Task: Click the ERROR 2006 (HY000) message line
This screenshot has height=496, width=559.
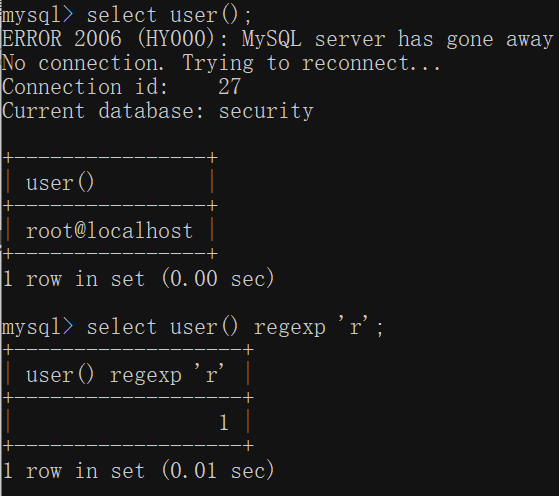Action: pyautogui.click(x=277, y=39)
